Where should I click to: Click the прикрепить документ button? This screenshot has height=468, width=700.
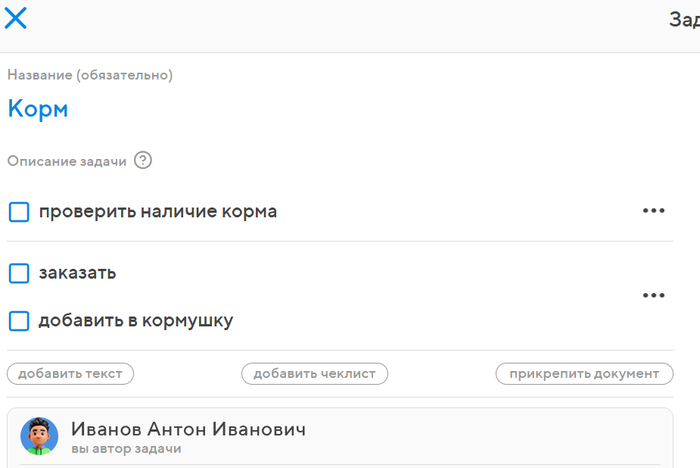(584, 373)
